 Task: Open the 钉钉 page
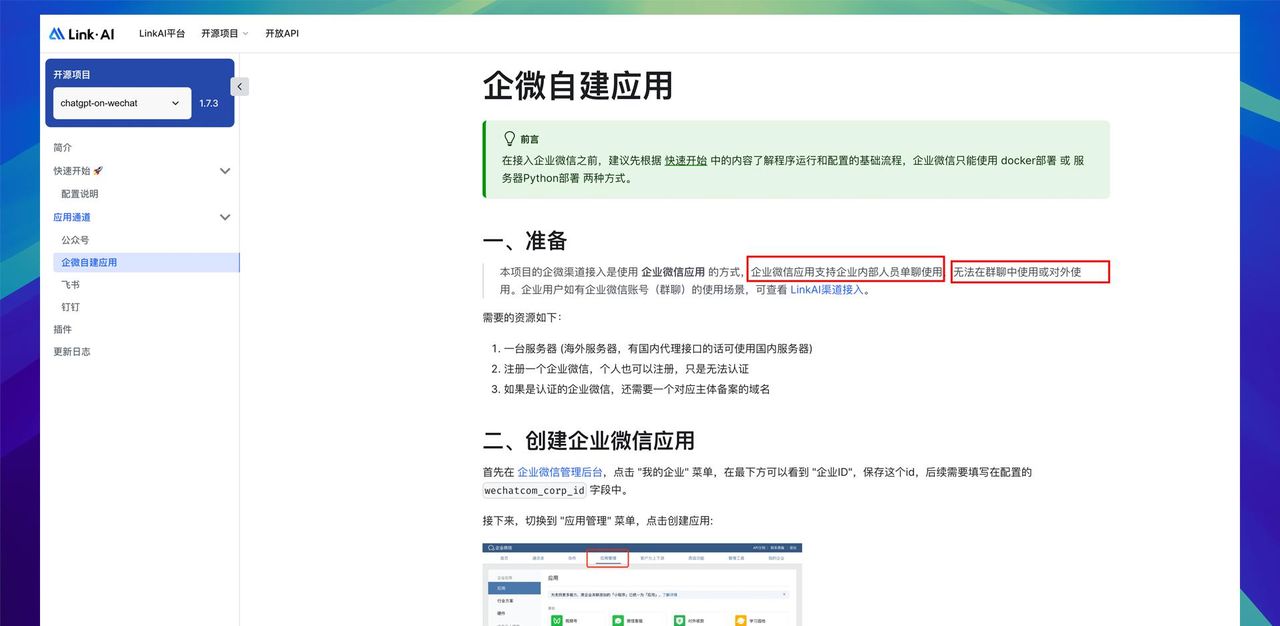point(70,307)
